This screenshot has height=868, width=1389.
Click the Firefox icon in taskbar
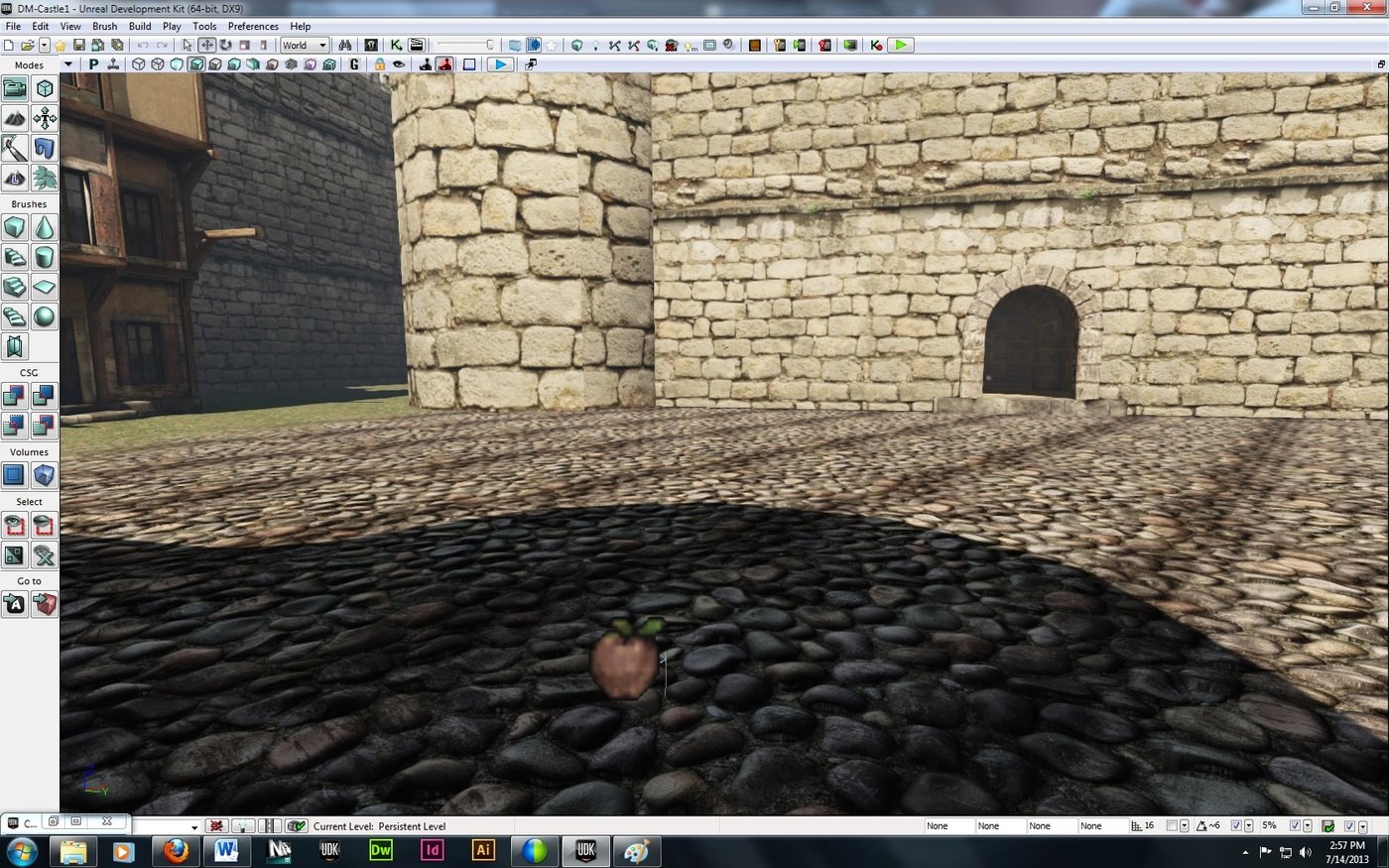click(176, 851)
